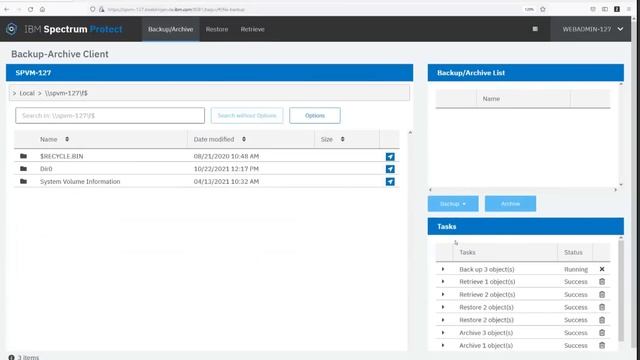Click the SPVM-127 panel header
Viewport: 640px width, 360px height.
point(209,73)
